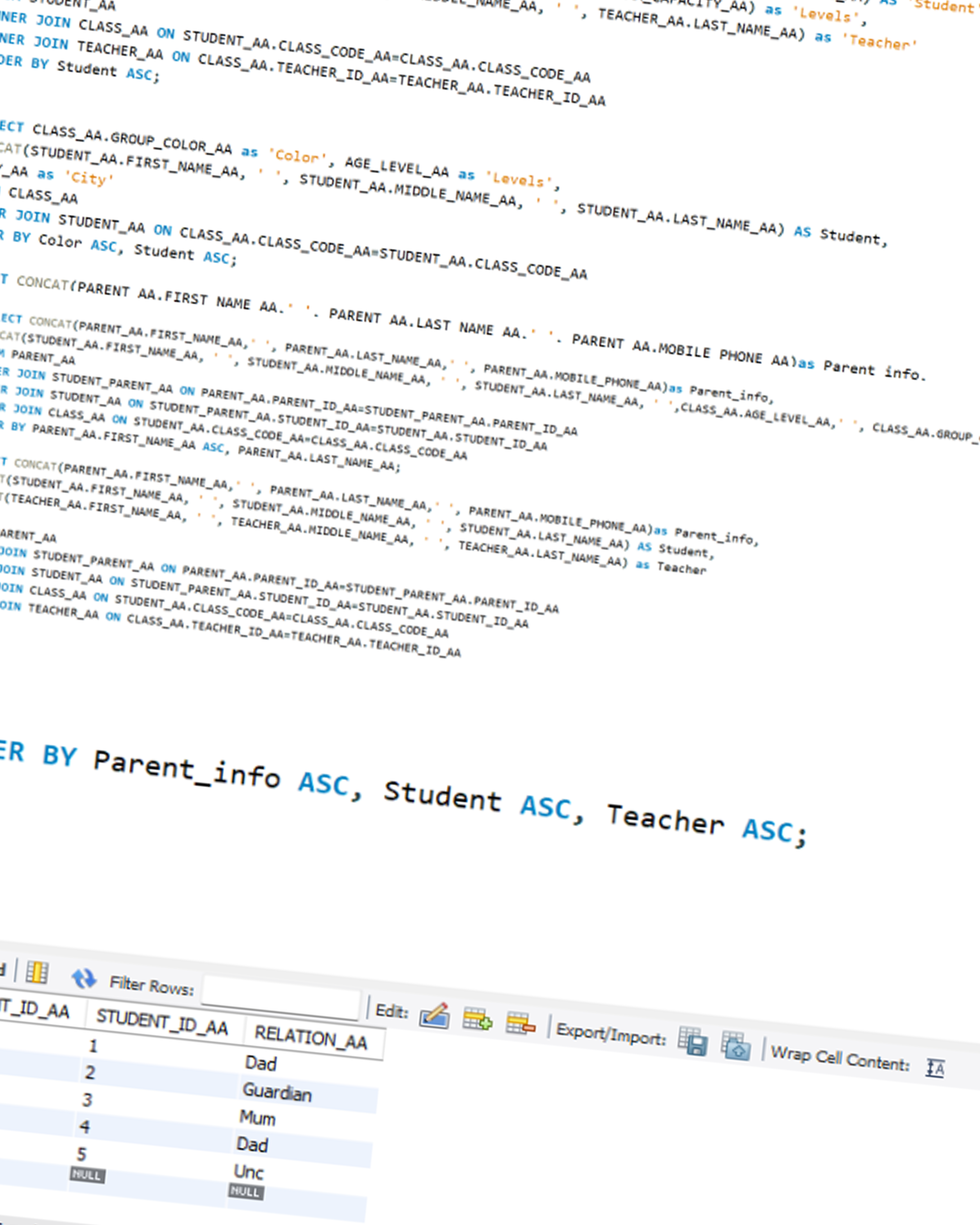Image resolution: width=980 pixels, height=1225 pixels.
Task: Click 'Teacher ASC;' in the large ORDER BY line
Action: click(707, 825)
